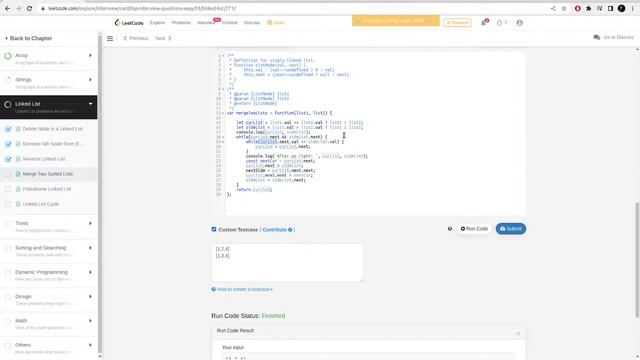Toggle the Palindrome Linked List checkbox
Viewport: 640px width, 360px height.
point(8,189)
